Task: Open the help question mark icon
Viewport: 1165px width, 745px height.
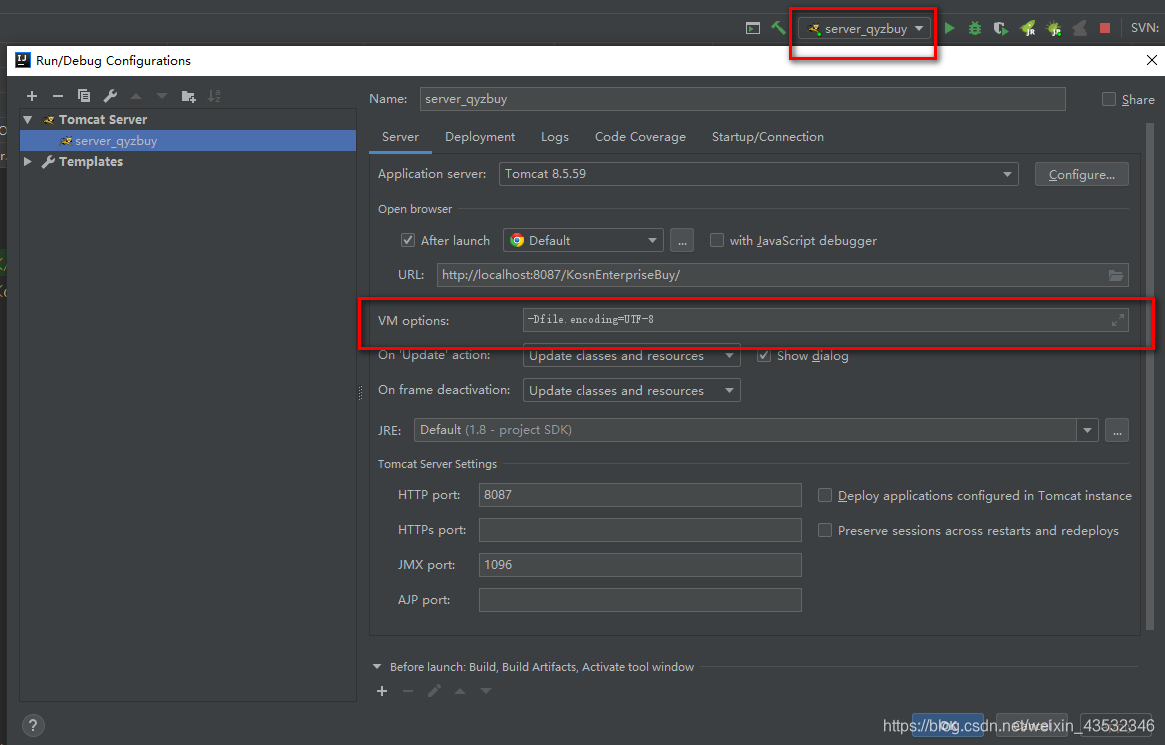Action: pyautogui.click(x=33, y=726)
